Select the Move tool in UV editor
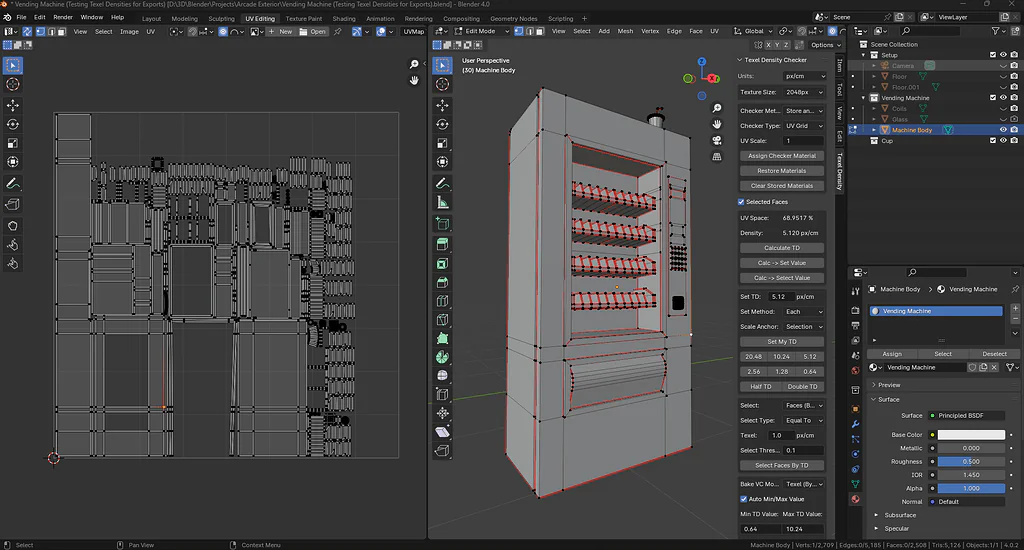 (12, 105)
